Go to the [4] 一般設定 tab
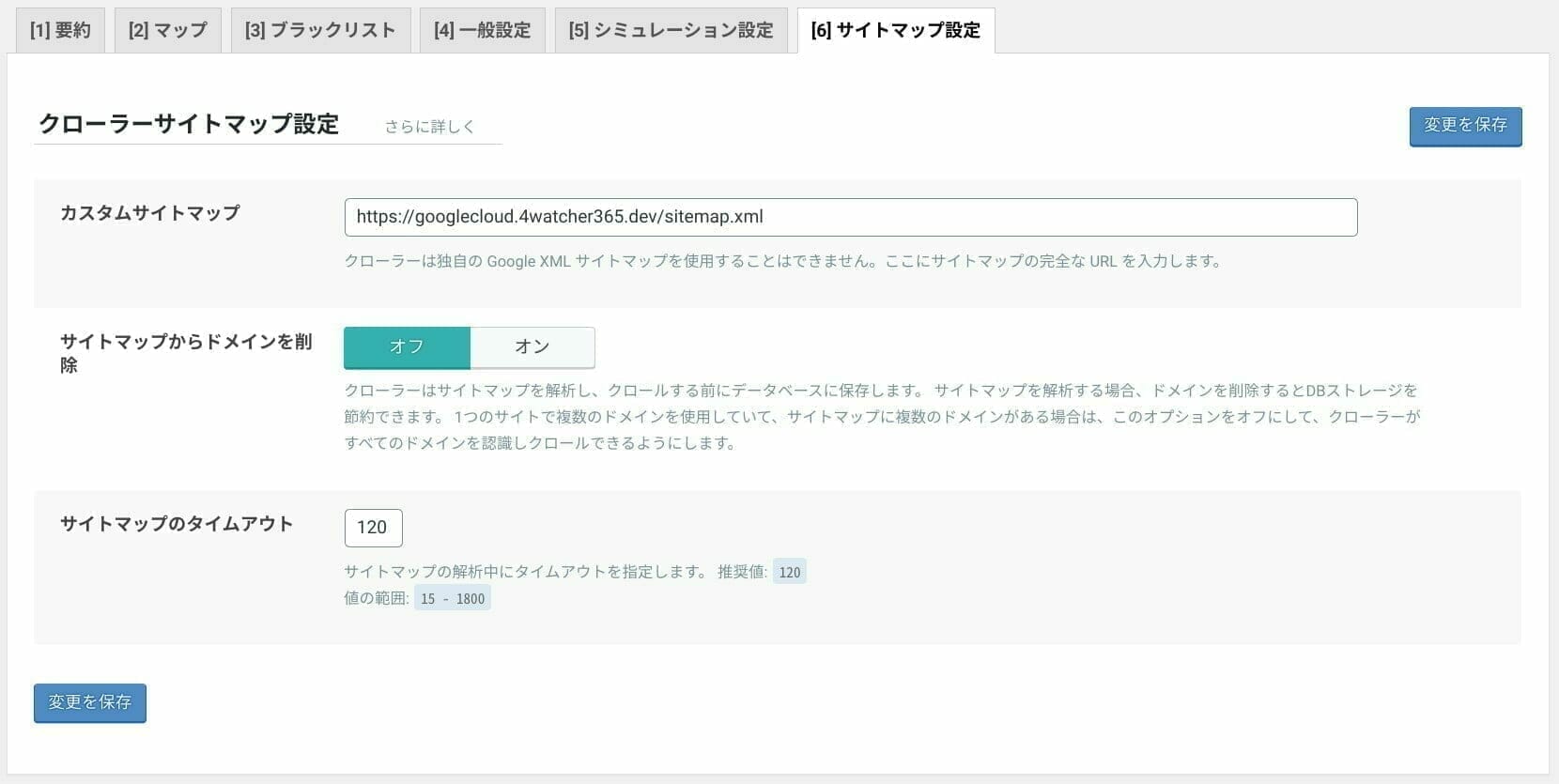Screen dimensions: 1559x784 [x=482, y=30]
